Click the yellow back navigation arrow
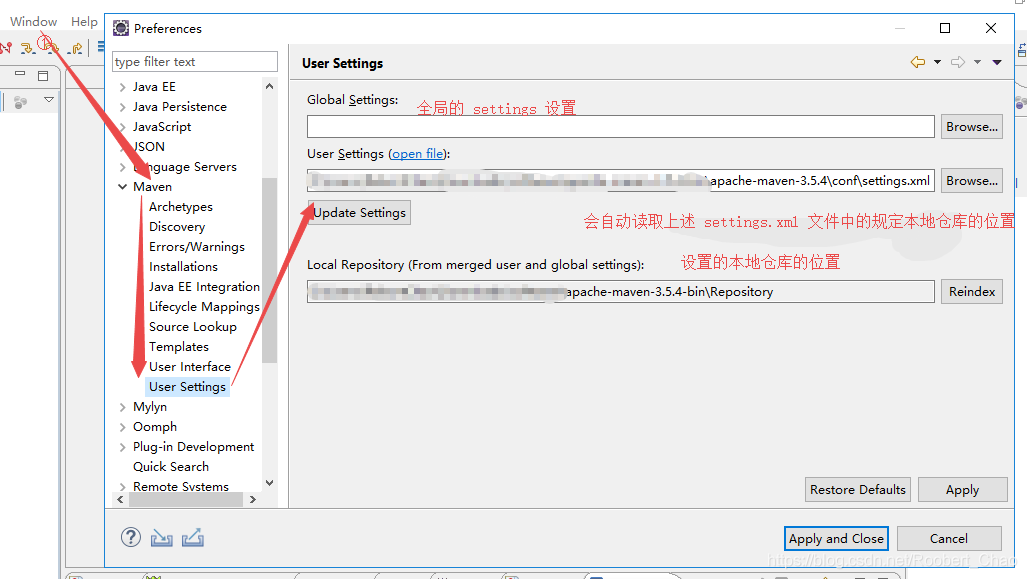The image size is (1027, 579). (918, 62)
